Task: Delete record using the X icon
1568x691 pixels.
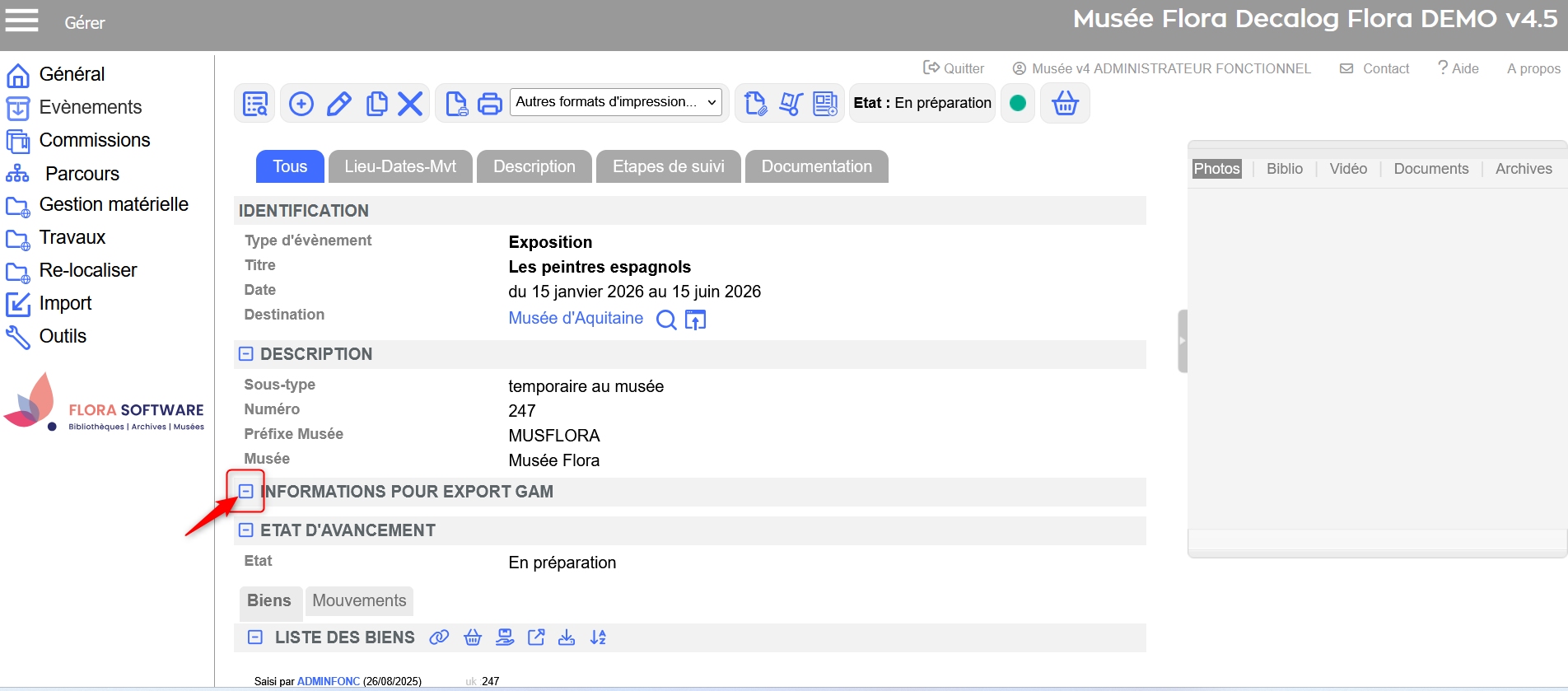Action: 410,104
